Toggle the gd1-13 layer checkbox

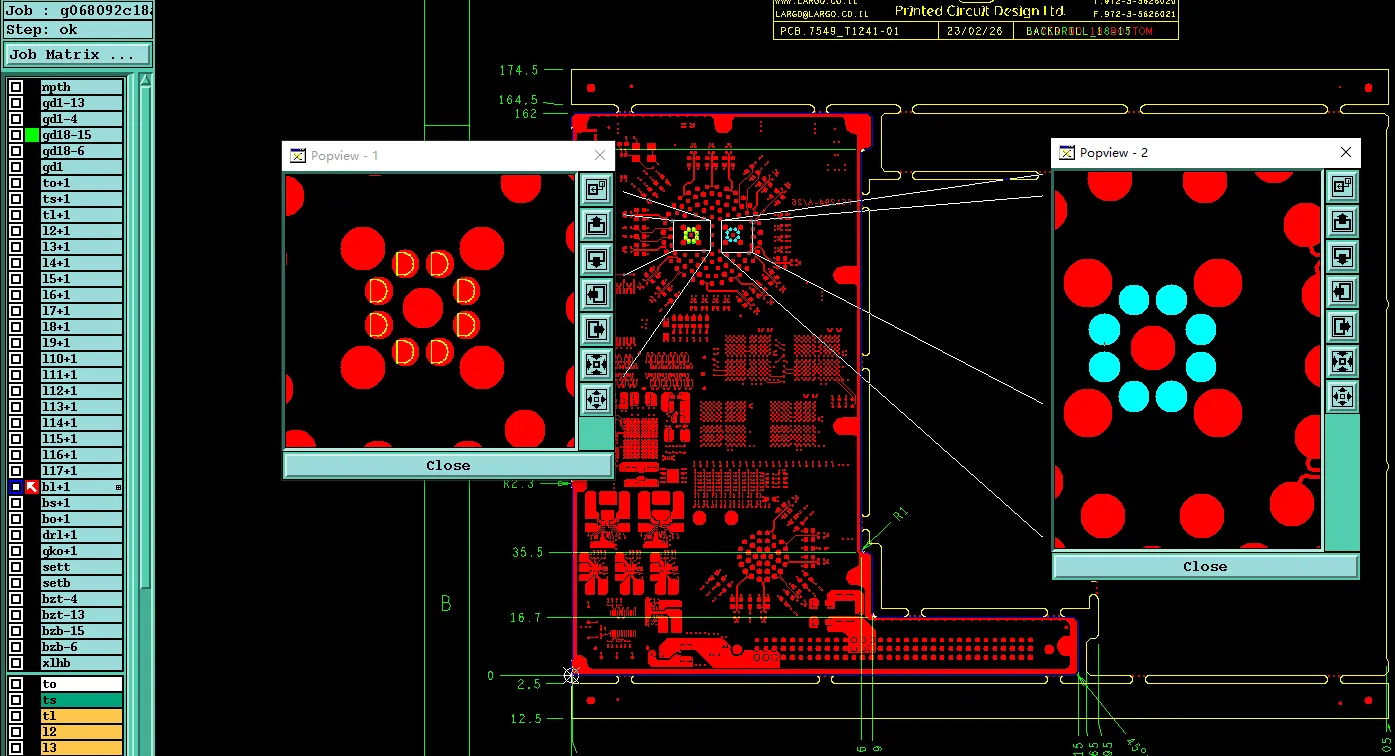point(16,103)
